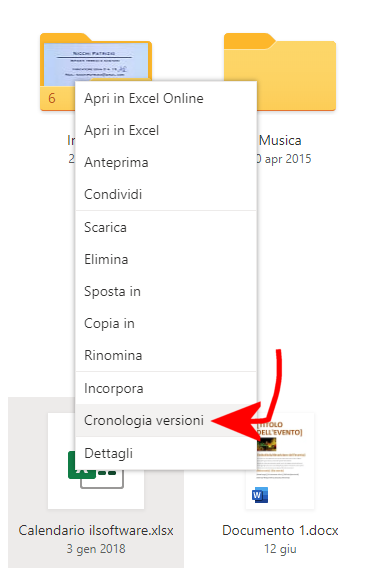Click the 'Sposta in' menu option
The width and height of the screenshot is (379, 583).
[166, 291]
